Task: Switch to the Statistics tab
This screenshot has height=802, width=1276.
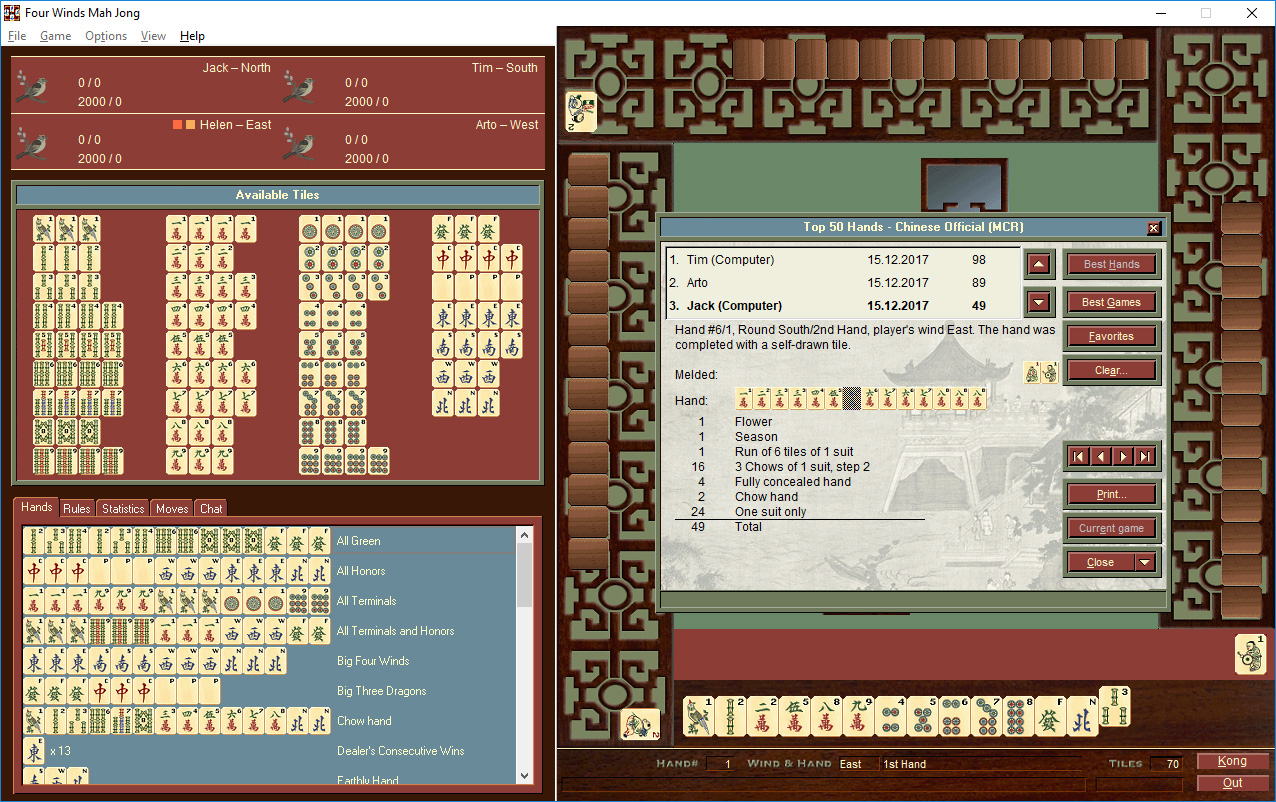Action: (x=123, y=509)
